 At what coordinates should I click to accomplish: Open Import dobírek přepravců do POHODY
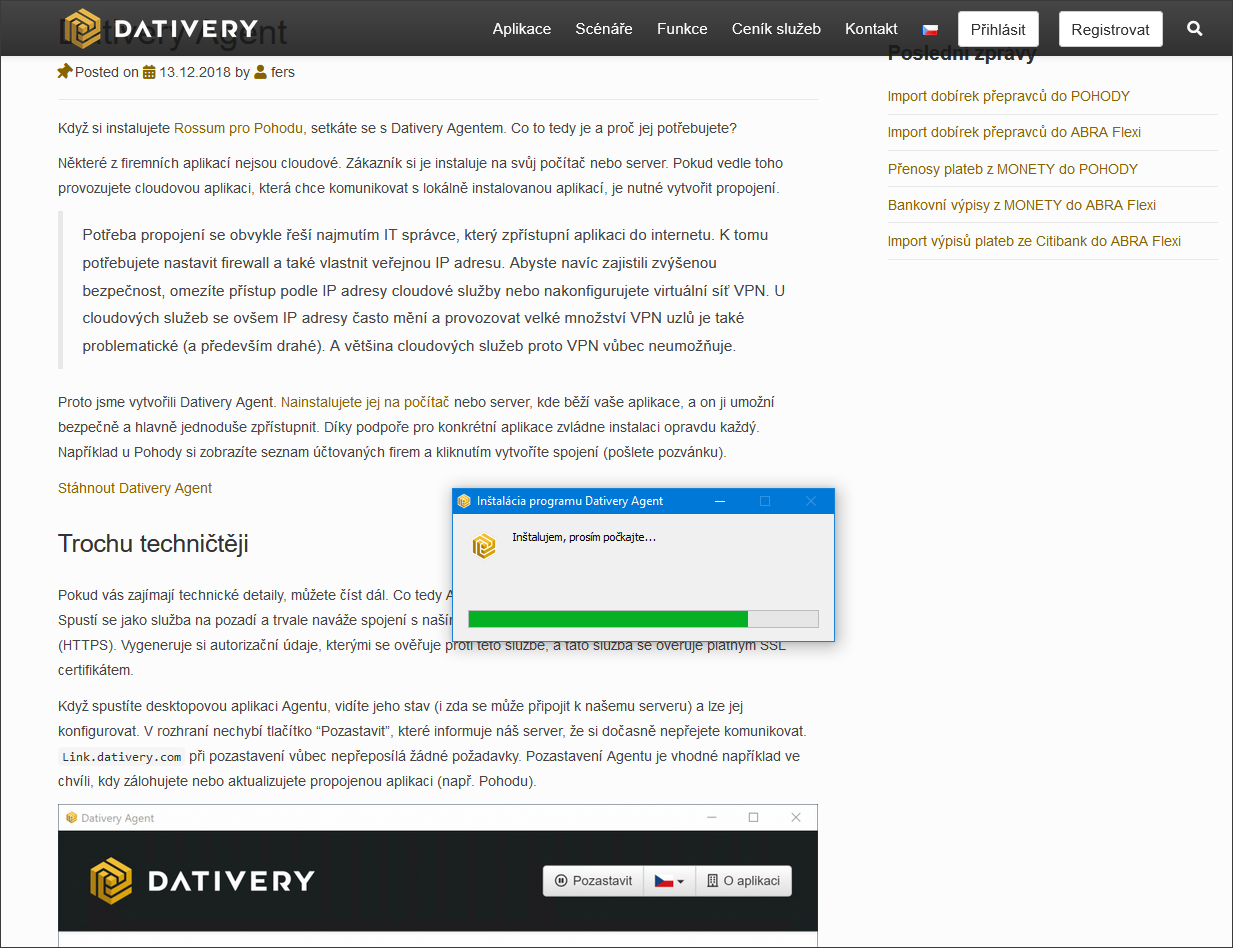(1009, 96)
